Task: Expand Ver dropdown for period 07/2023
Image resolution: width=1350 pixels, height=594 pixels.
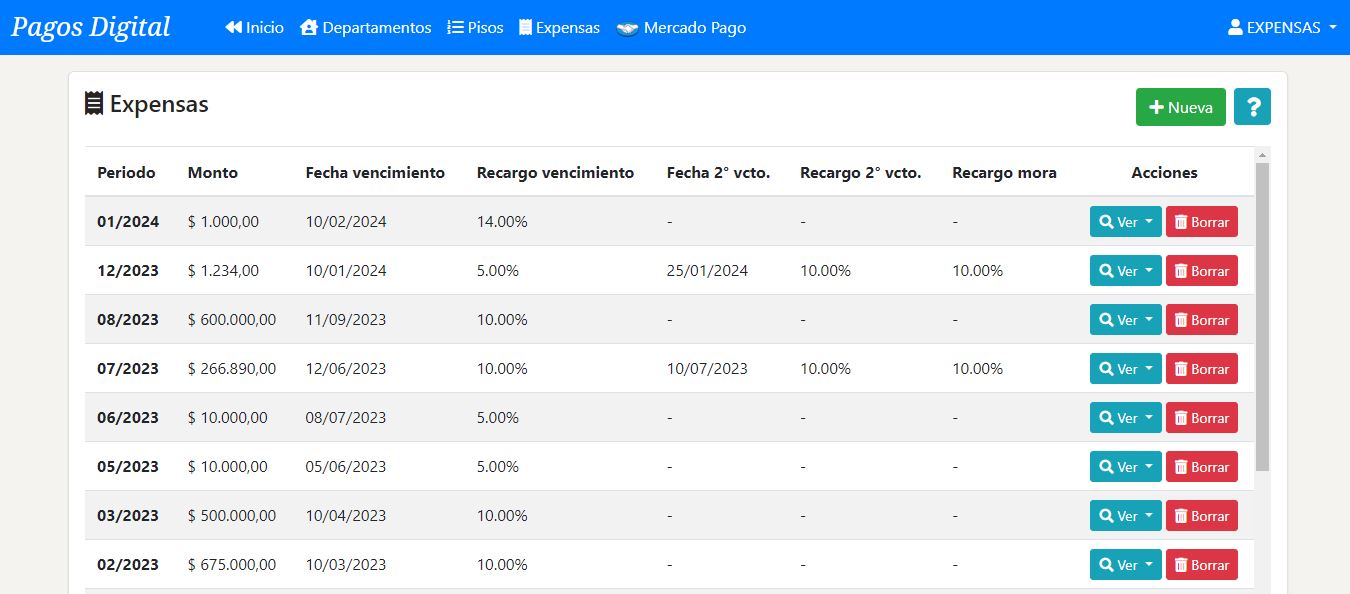Action: [x=1125, y=369]
